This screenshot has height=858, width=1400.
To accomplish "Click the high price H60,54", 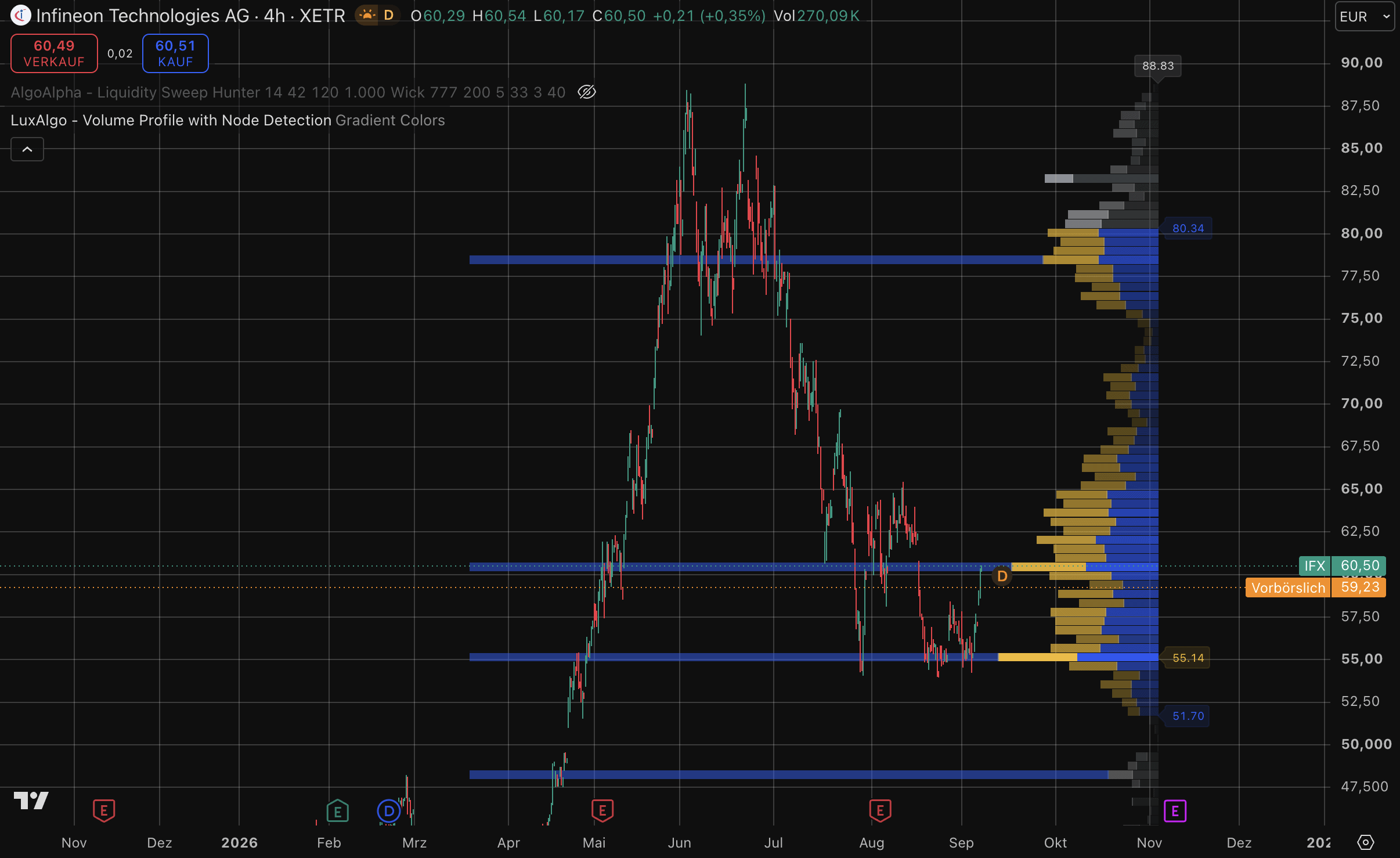I will 499,16.
